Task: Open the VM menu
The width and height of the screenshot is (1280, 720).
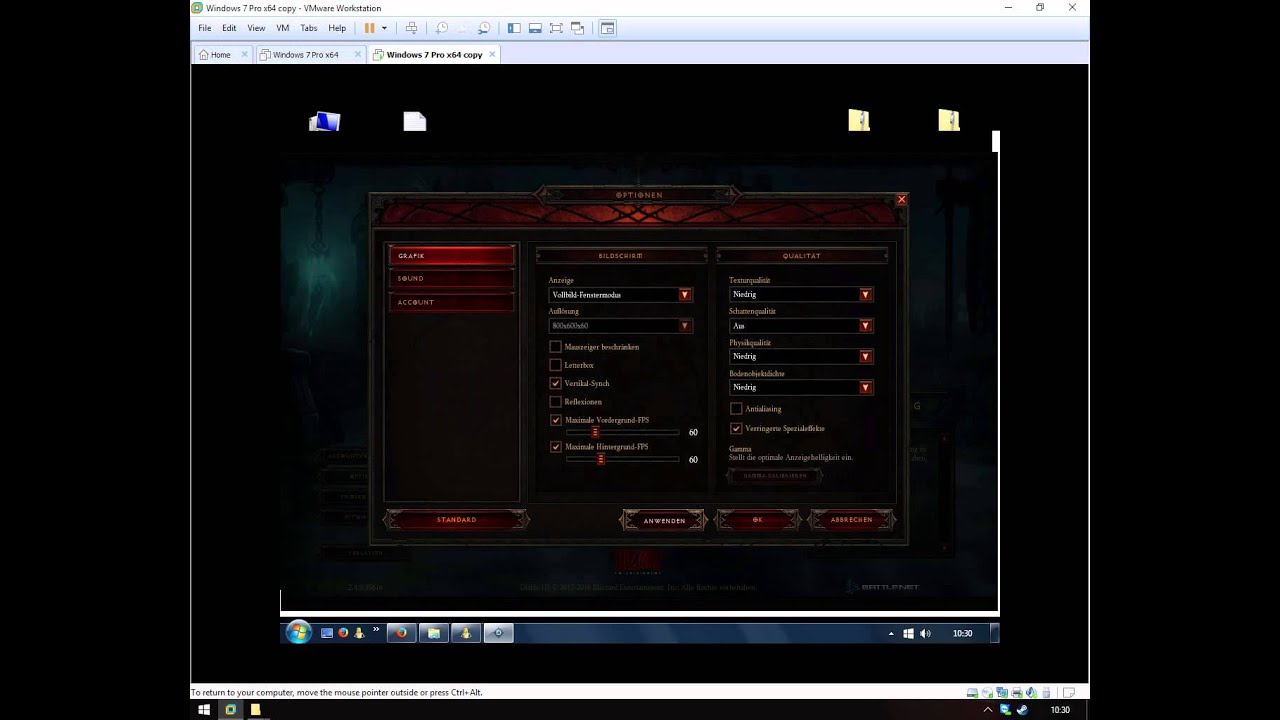Action: [x=283, y=28]
